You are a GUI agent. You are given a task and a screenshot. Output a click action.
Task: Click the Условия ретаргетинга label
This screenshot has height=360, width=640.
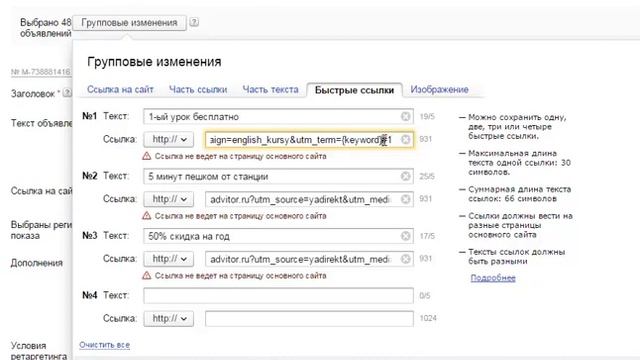click(x=39, y=351)
